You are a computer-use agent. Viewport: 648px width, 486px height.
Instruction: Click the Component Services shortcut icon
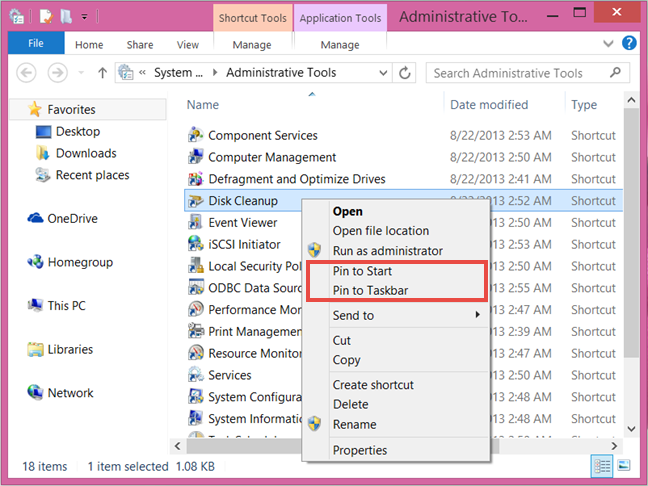[x=195, y=135]
